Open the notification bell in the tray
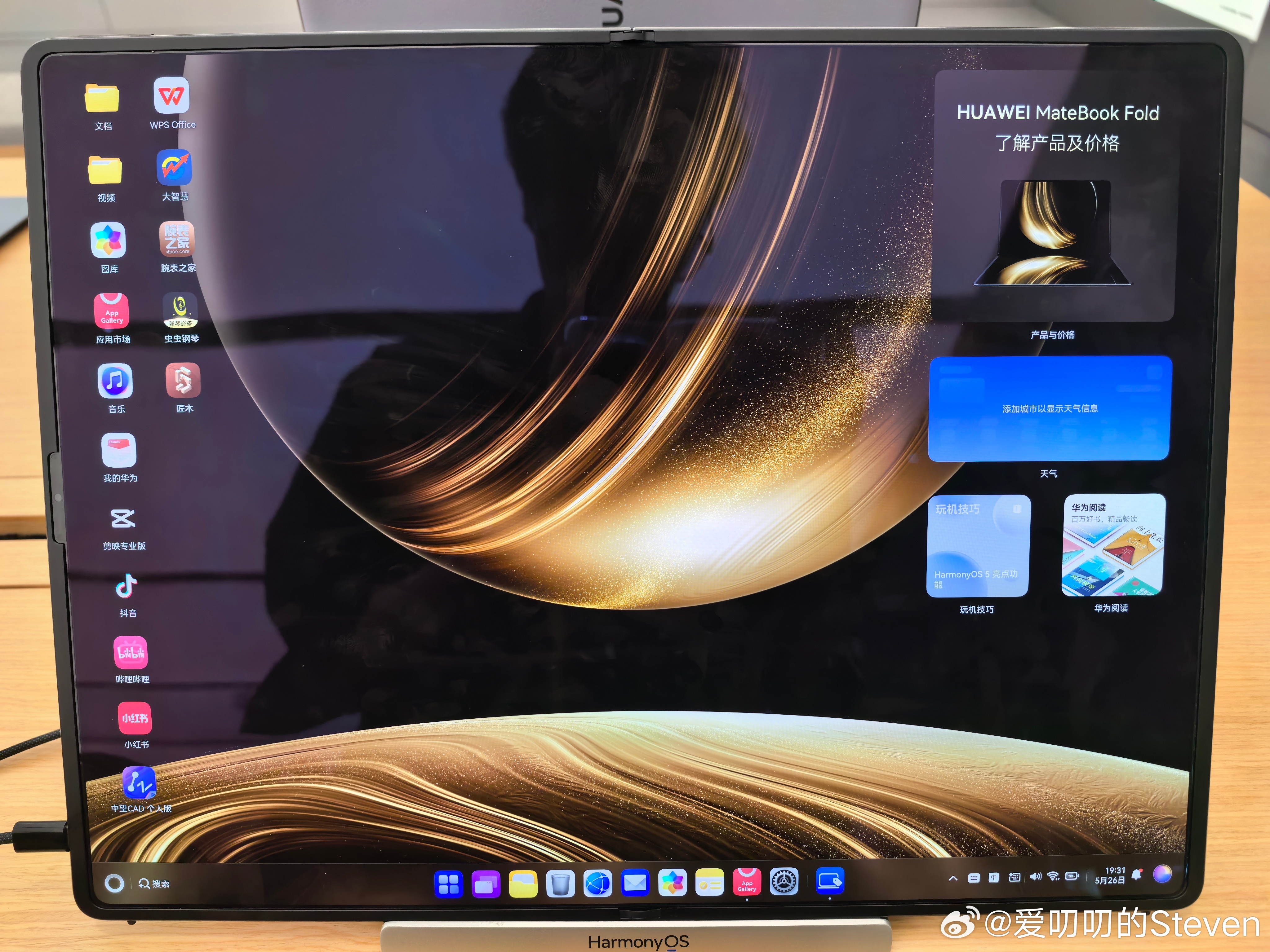The image size is (1270, 952). (x=1137, y=875)
